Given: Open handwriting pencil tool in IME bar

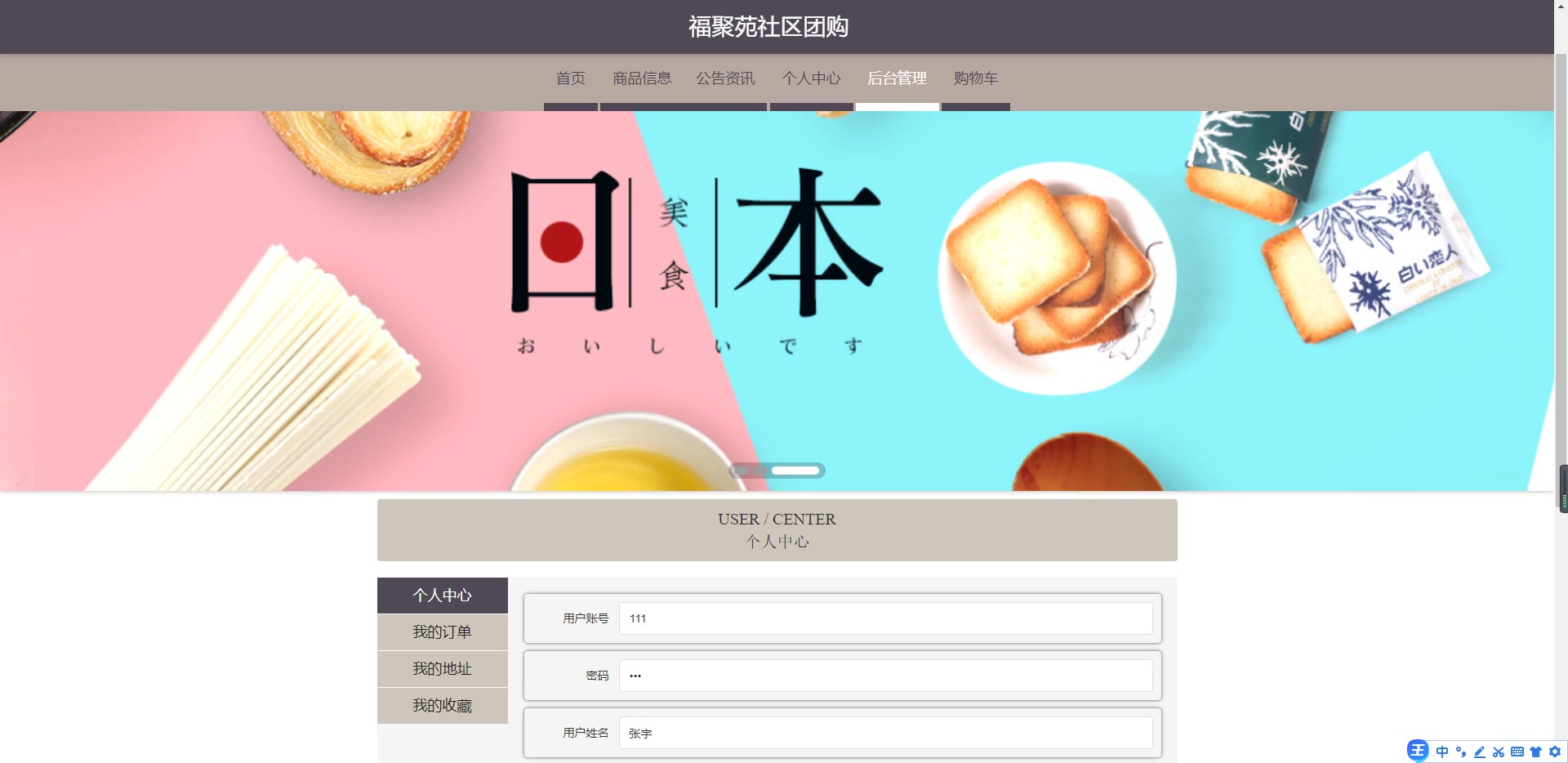Looking at the screenshot, I should click(1480, 752).
